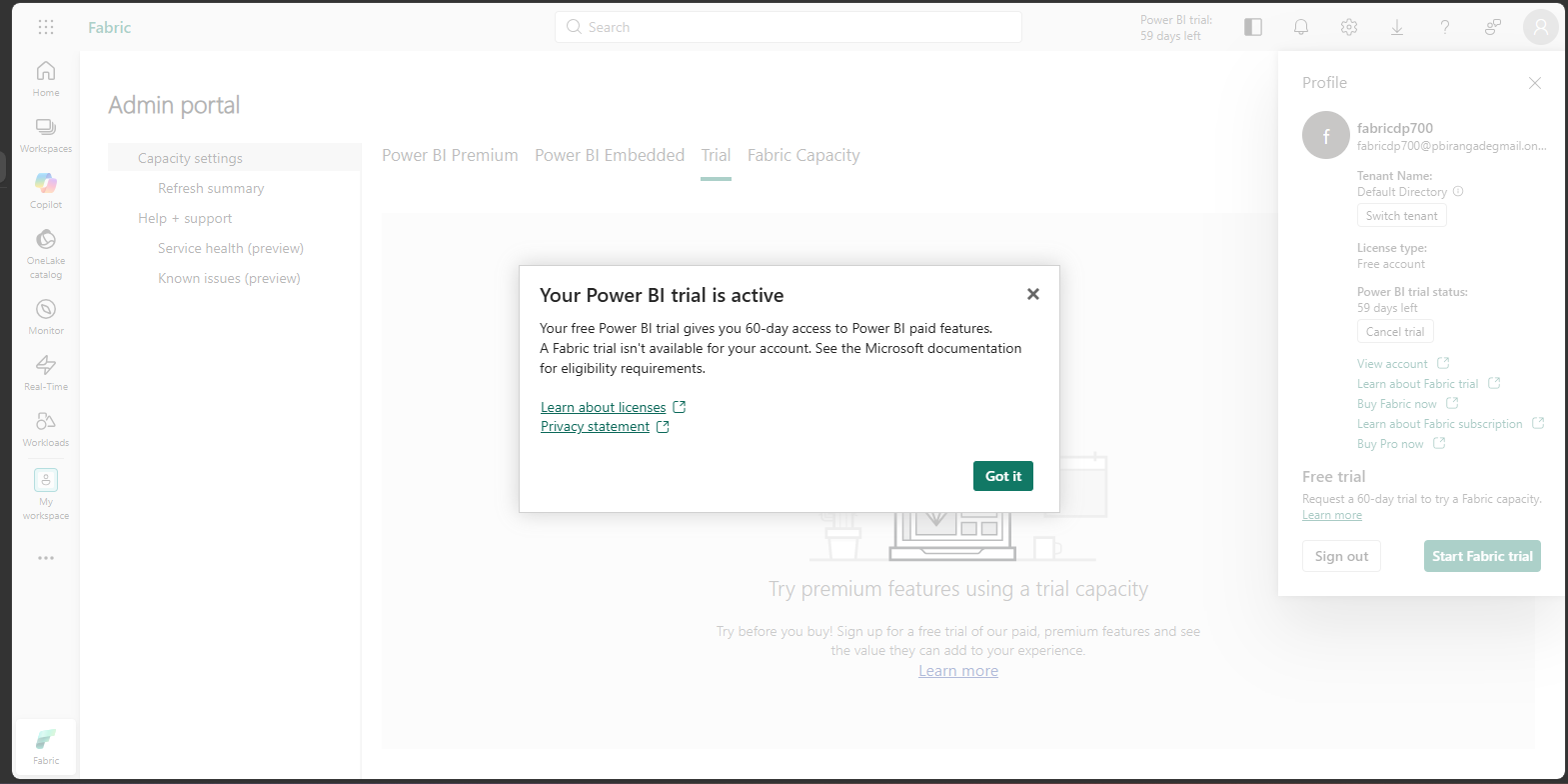Click the Got it button
This screenshot has height=784, width=1568.
(x=1003, y=476)
